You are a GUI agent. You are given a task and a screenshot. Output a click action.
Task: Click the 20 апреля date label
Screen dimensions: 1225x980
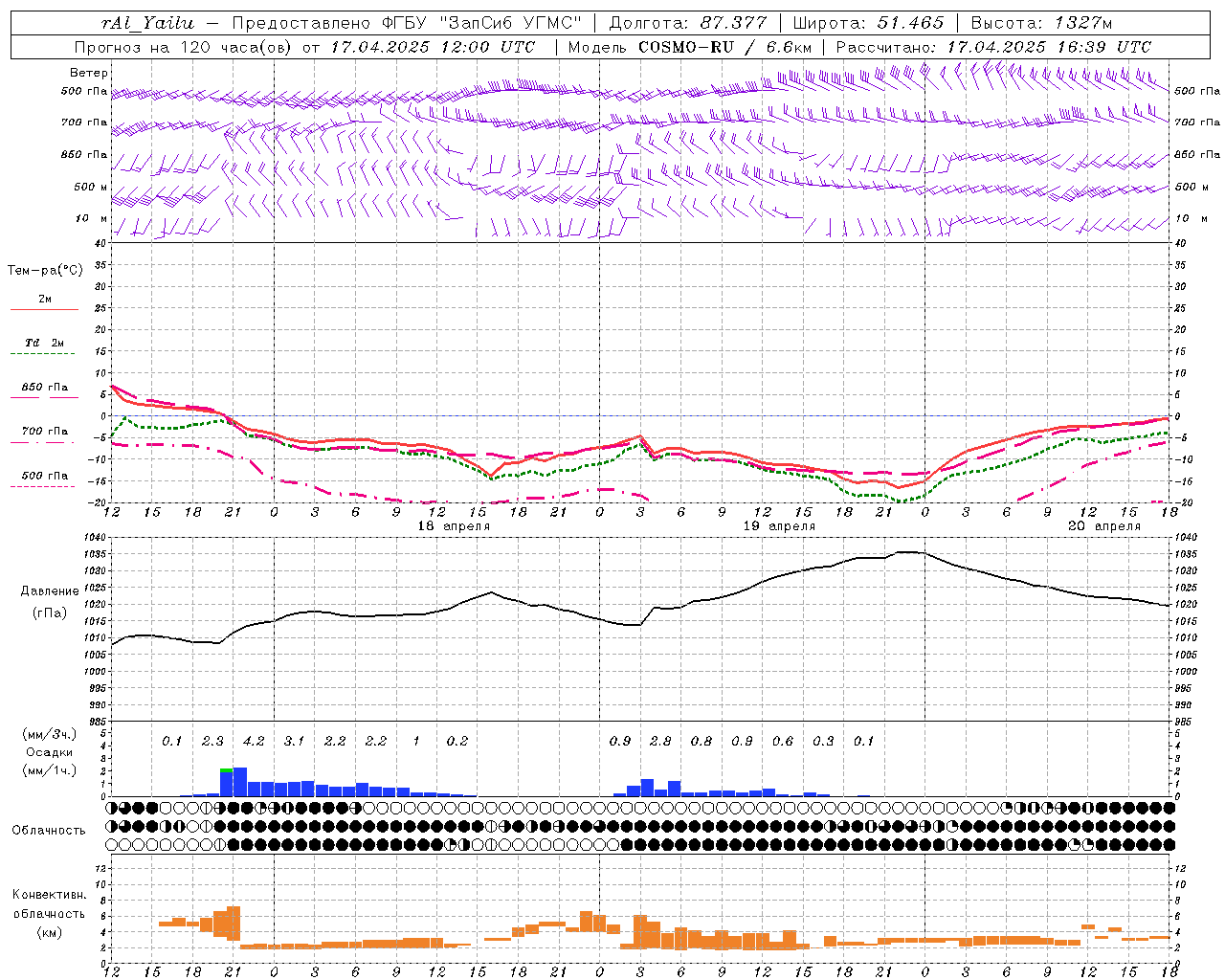pyautogui.click(x=1104, y=526)
